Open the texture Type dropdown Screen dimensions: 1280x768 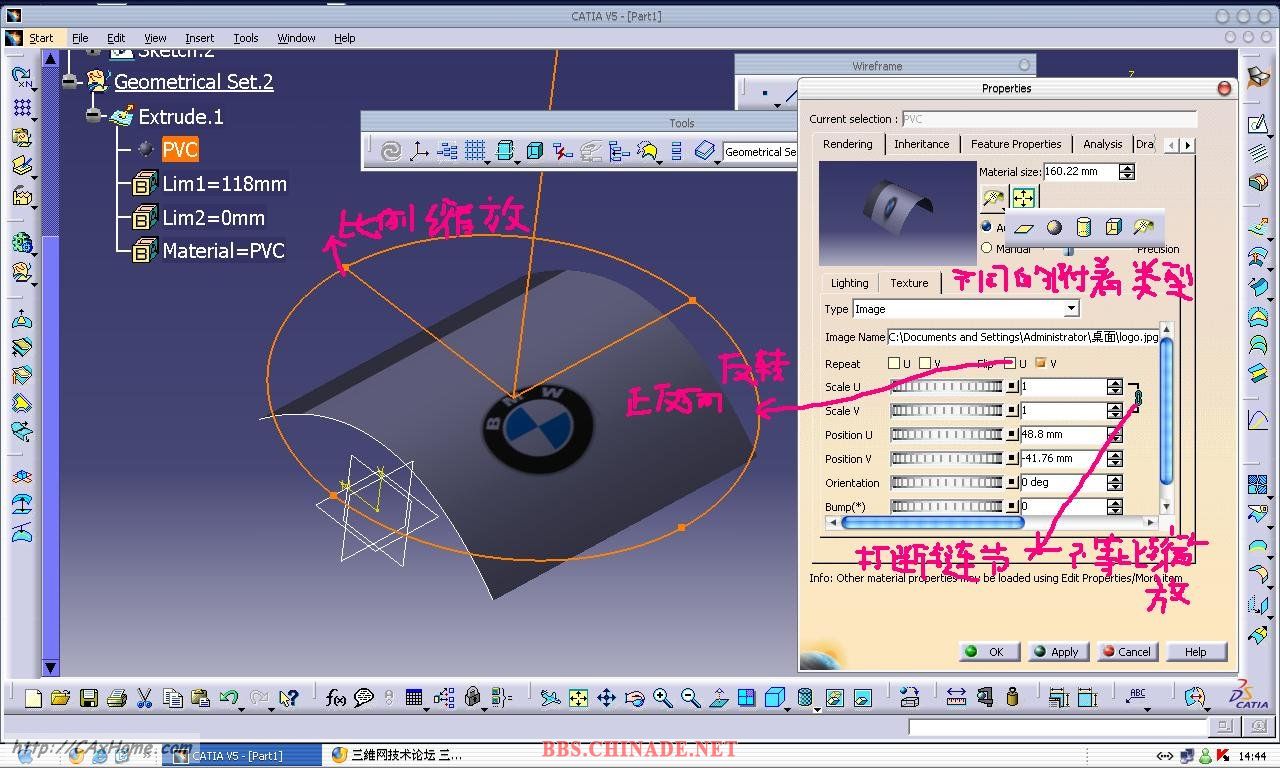click(1072, 309)
